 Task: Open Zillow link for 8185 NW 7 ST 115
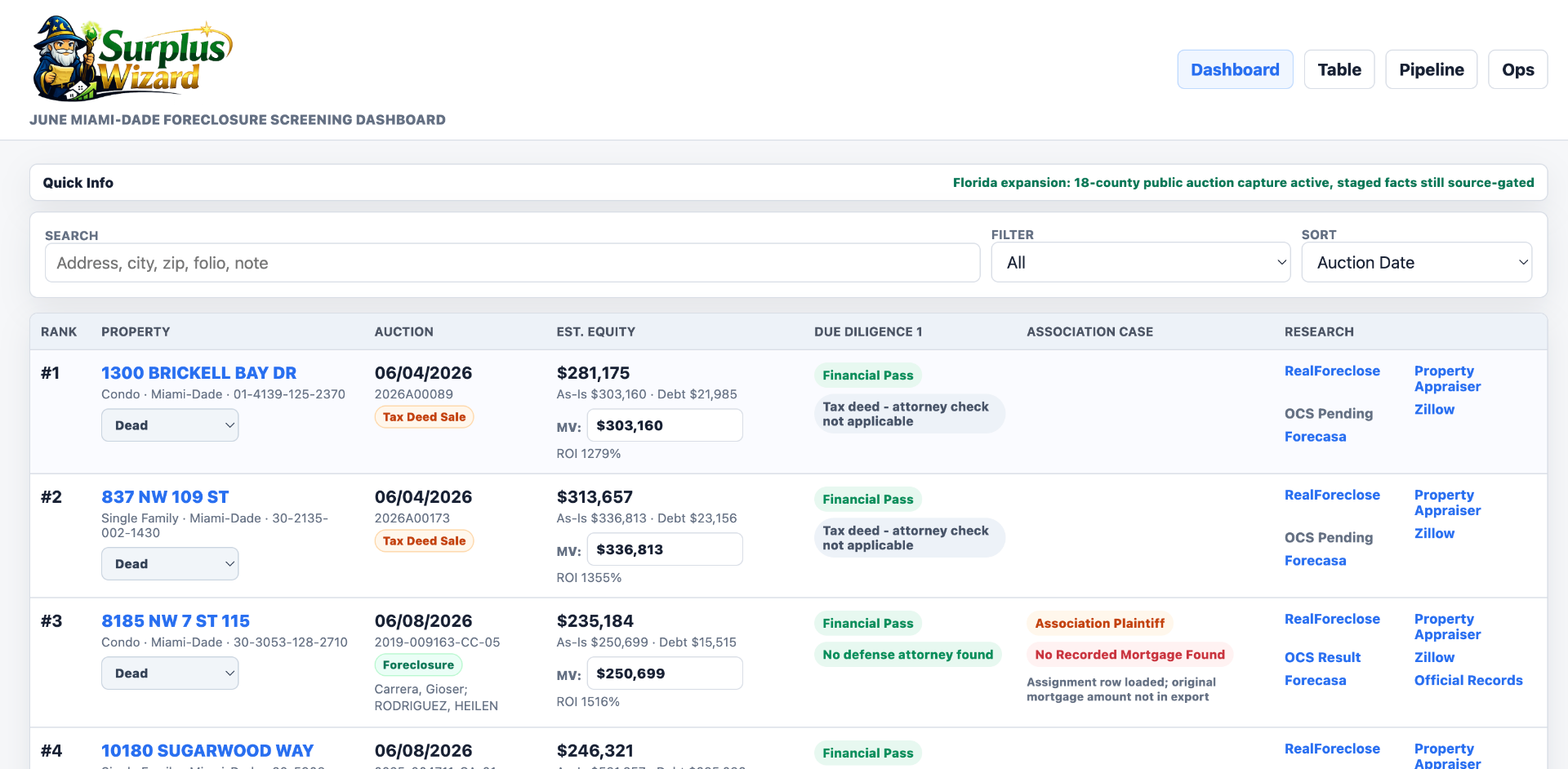pos(1434,658)
